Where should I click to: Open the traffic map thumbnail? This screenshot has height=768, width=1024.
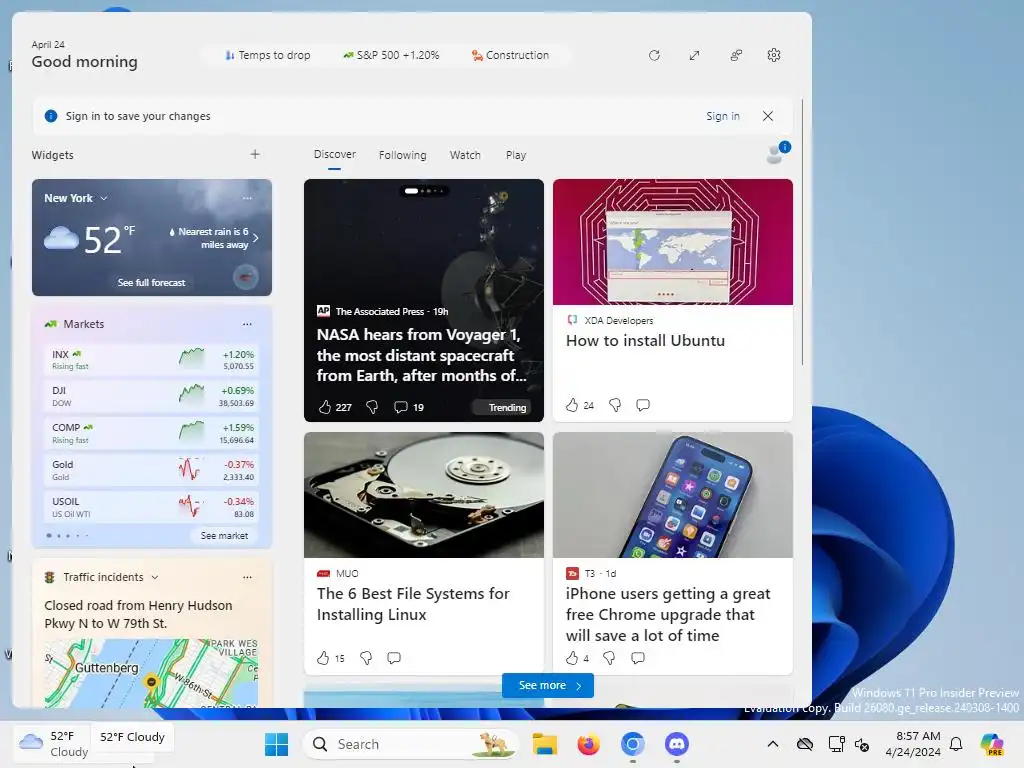tap(152, 673)
